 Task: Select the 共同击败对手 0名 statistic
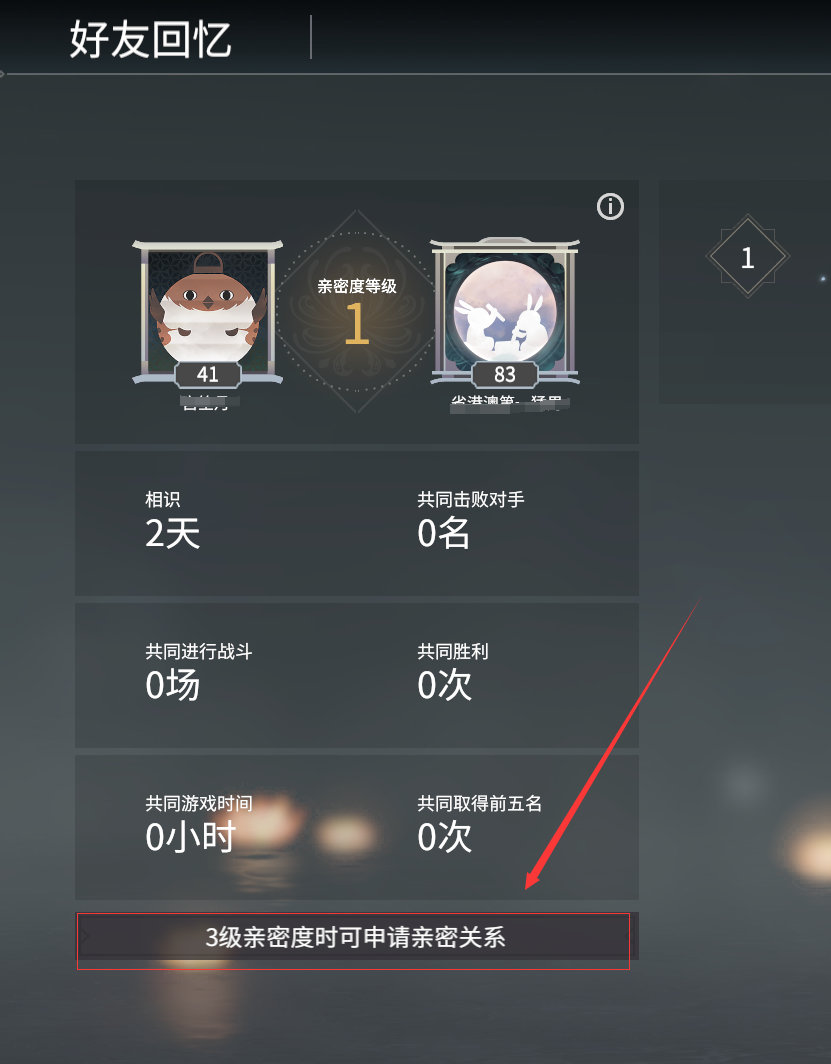coord(471,520)
